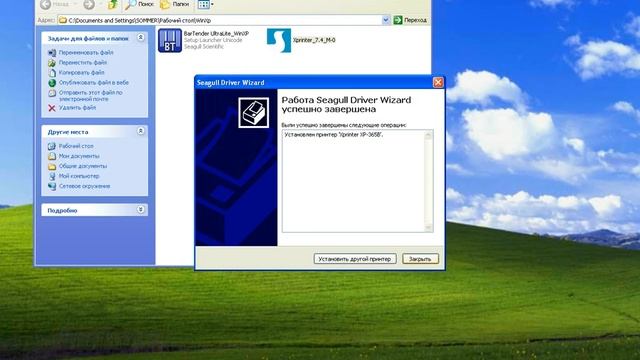Viewport: 640px width, 360px height.
Task: Click the Go (Переход) button
Action: click(410, 20)
